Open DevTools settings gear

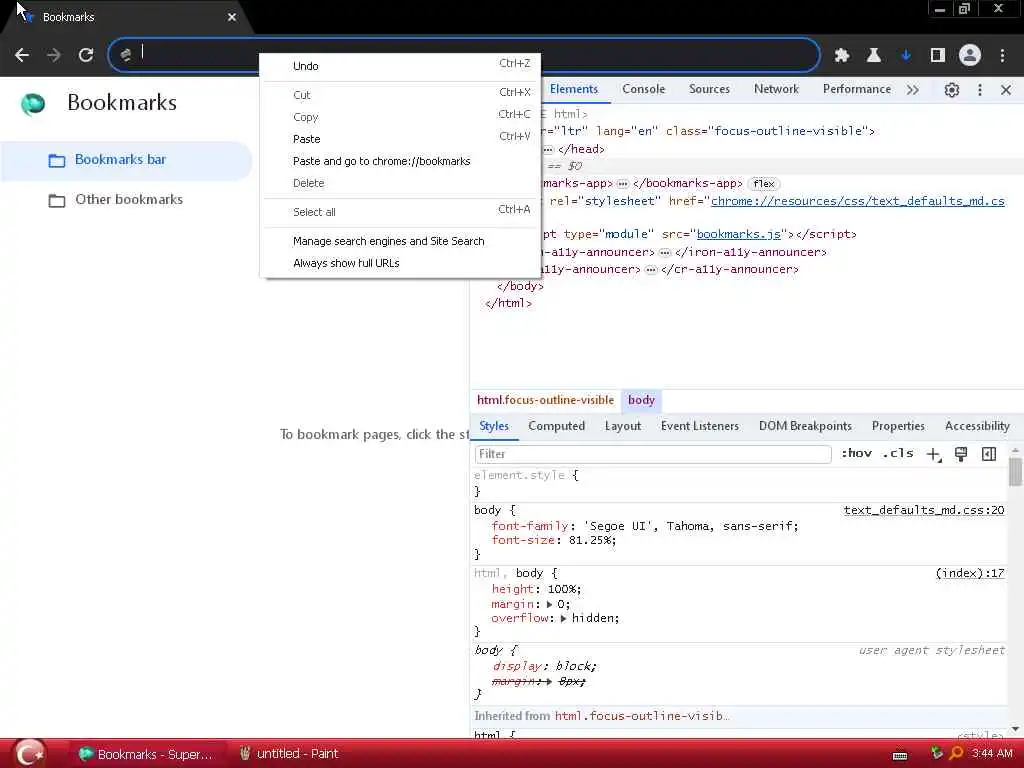coord(952,90)
